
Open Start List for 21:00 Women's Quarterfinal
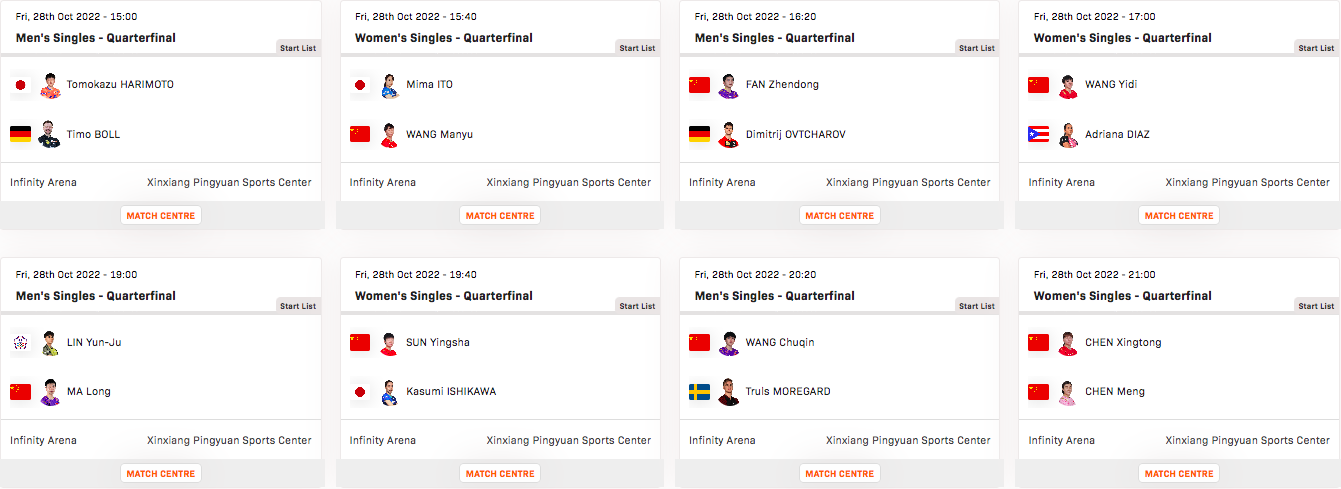coord(1316,306)
